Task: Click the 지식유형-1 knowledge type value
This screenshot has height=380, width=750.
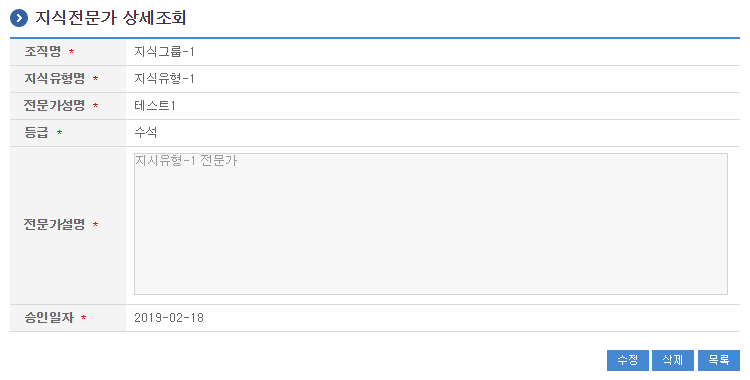Action: coord(164,78)
